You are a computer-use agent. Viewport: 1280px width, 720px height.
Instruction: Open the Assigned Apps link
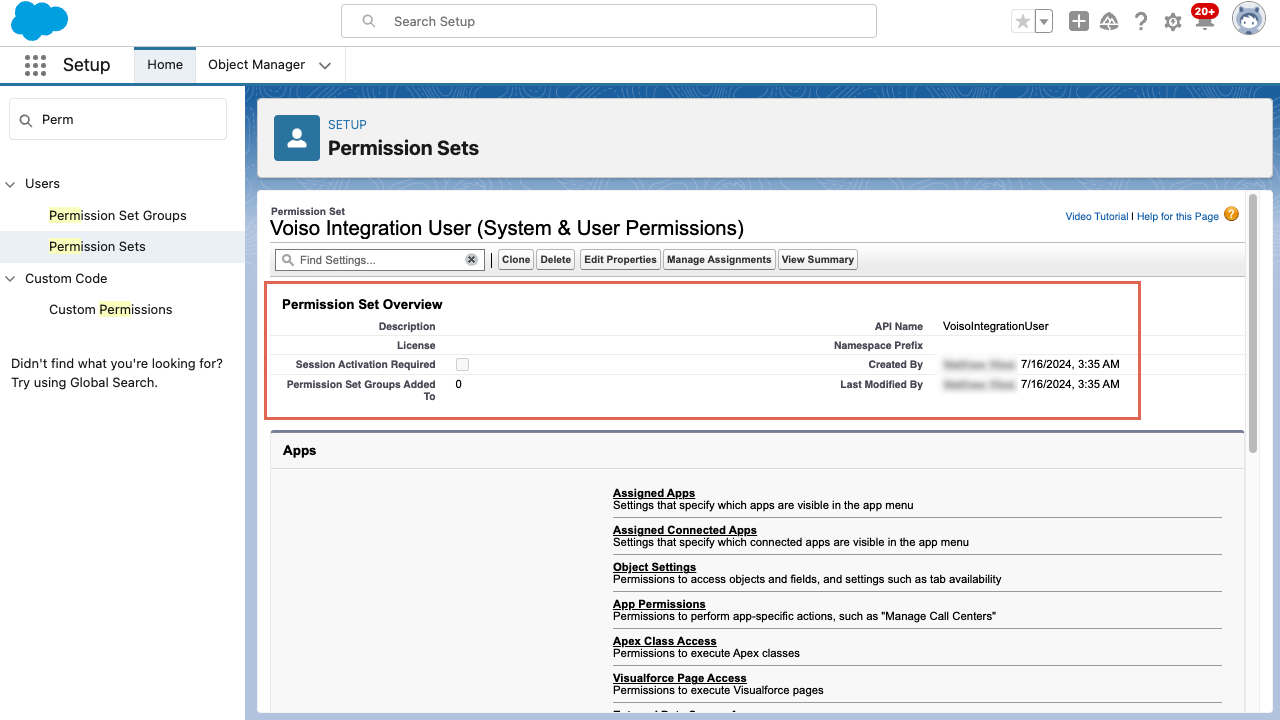coord(654,494)
